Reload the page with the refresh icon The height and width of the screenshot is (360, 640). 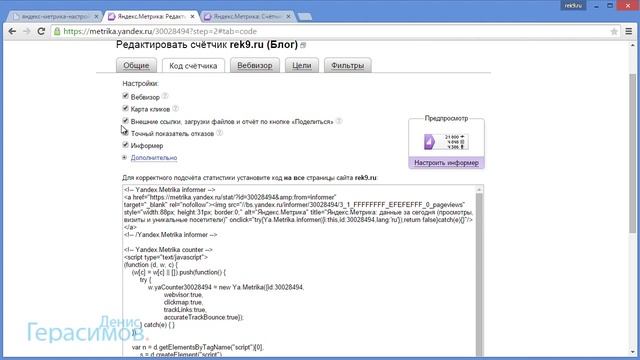pyautogui.click(x=41, y=31)
